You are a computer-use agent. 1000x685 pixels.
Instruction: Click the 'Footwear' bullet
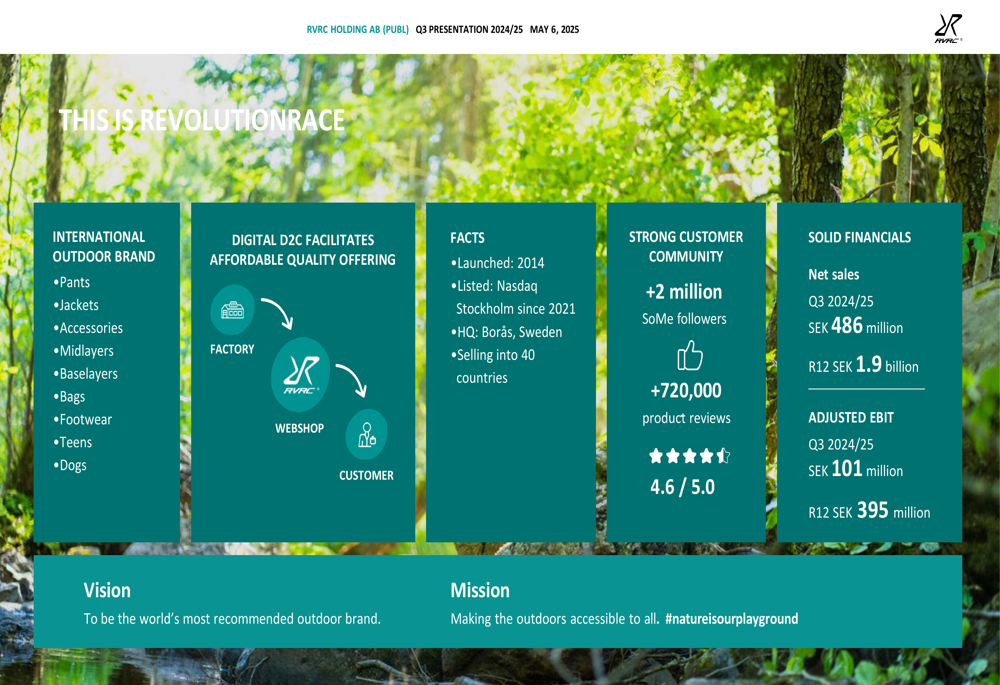coord(82,420)
